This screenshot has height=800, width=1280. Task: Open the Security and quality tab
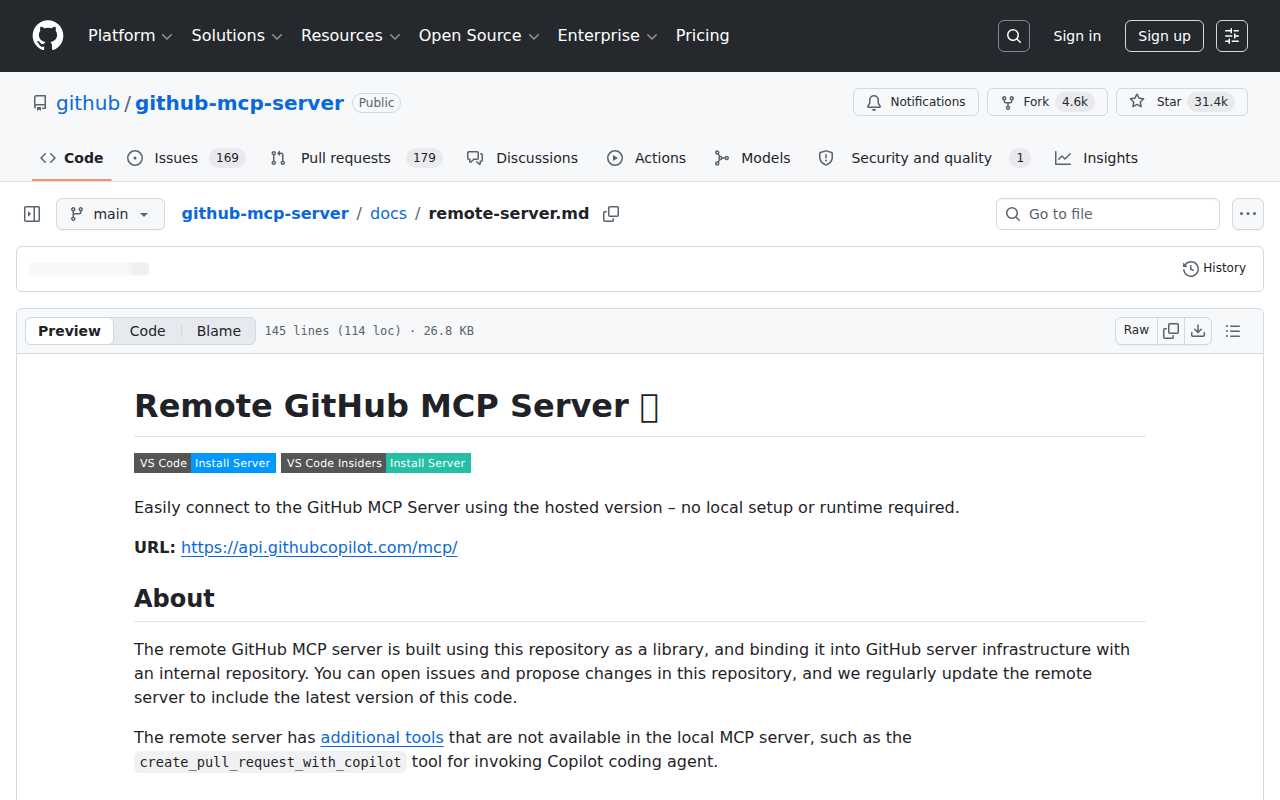(x=924, y=158)
